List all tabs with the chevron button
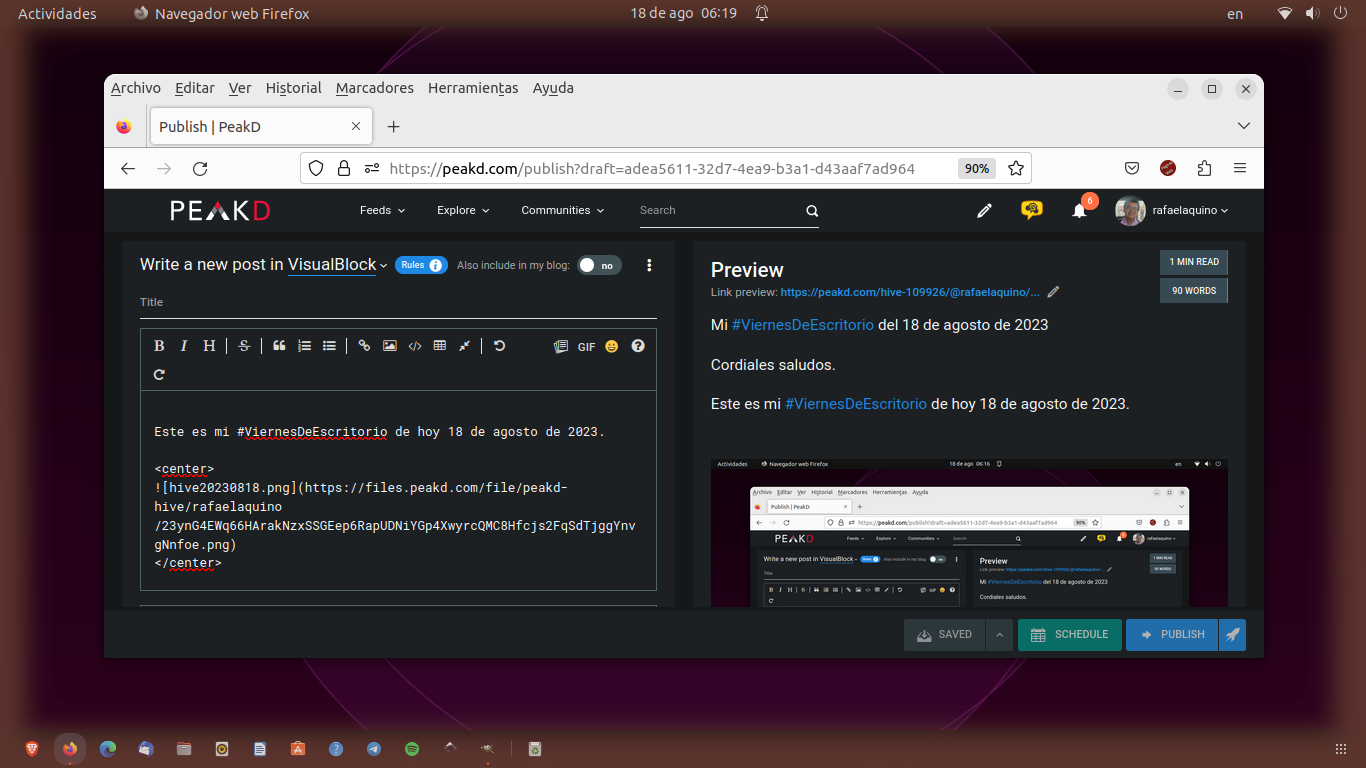This screenshot has width=1366, height=768. pos(1244,126)
